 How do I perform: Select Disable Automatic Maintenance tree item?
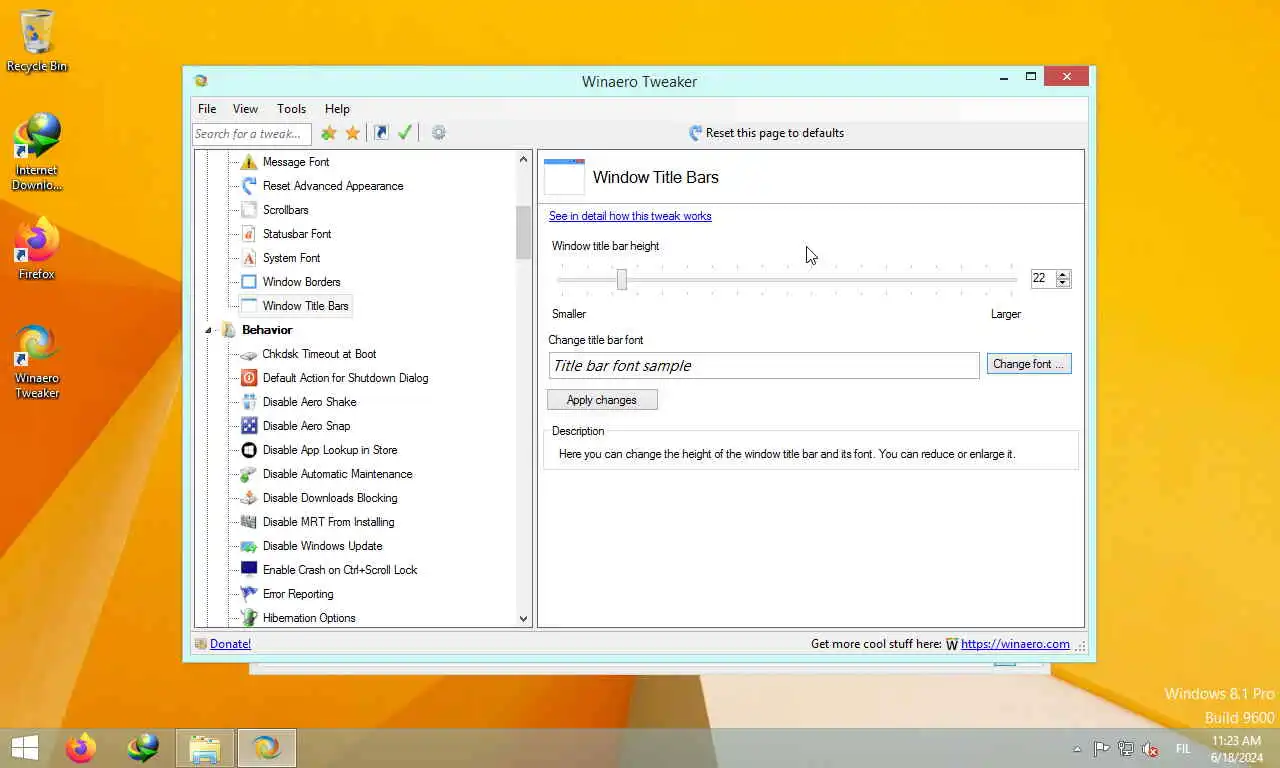tap(337, 474)
